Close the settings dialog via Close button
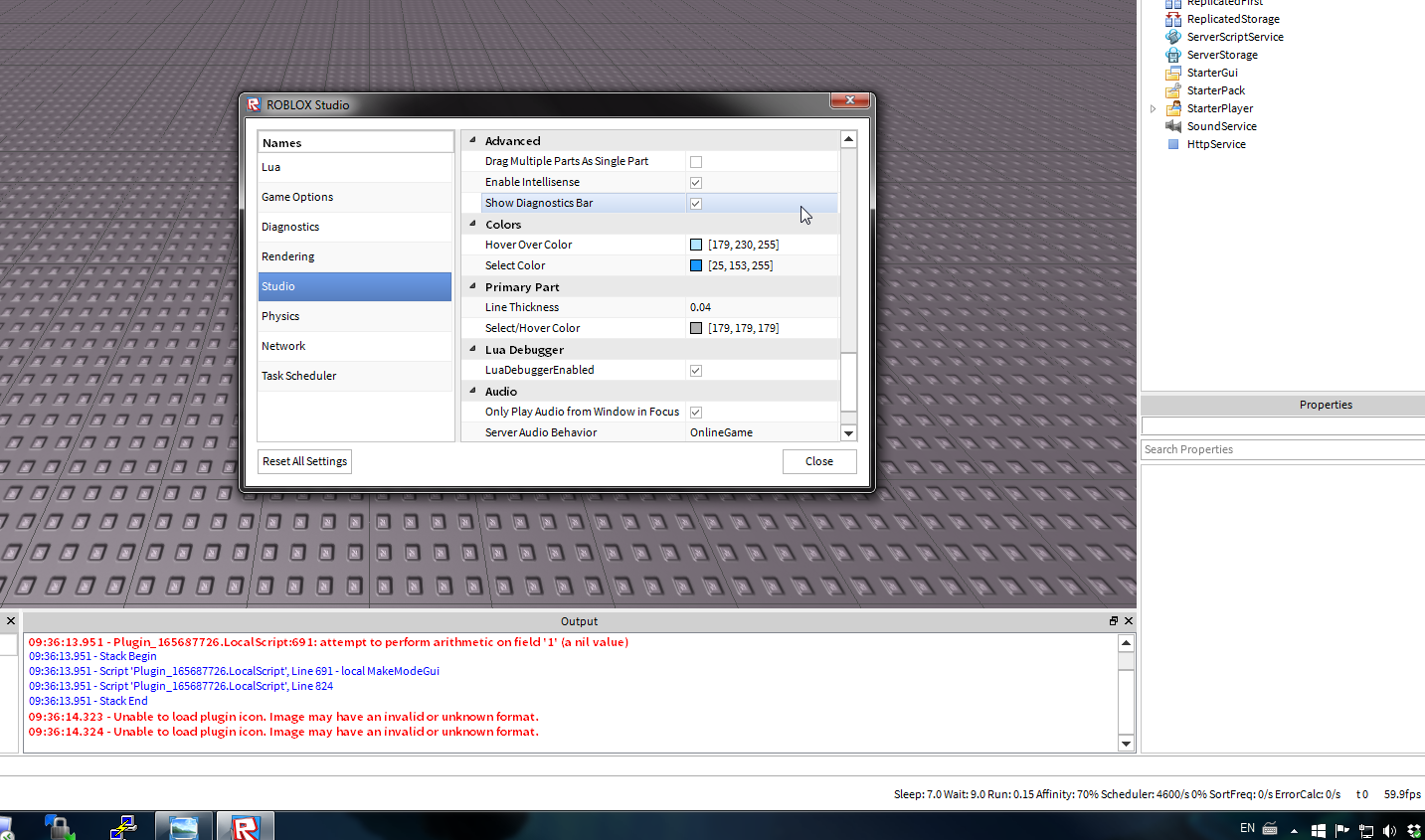 click(x=818, y=461)
